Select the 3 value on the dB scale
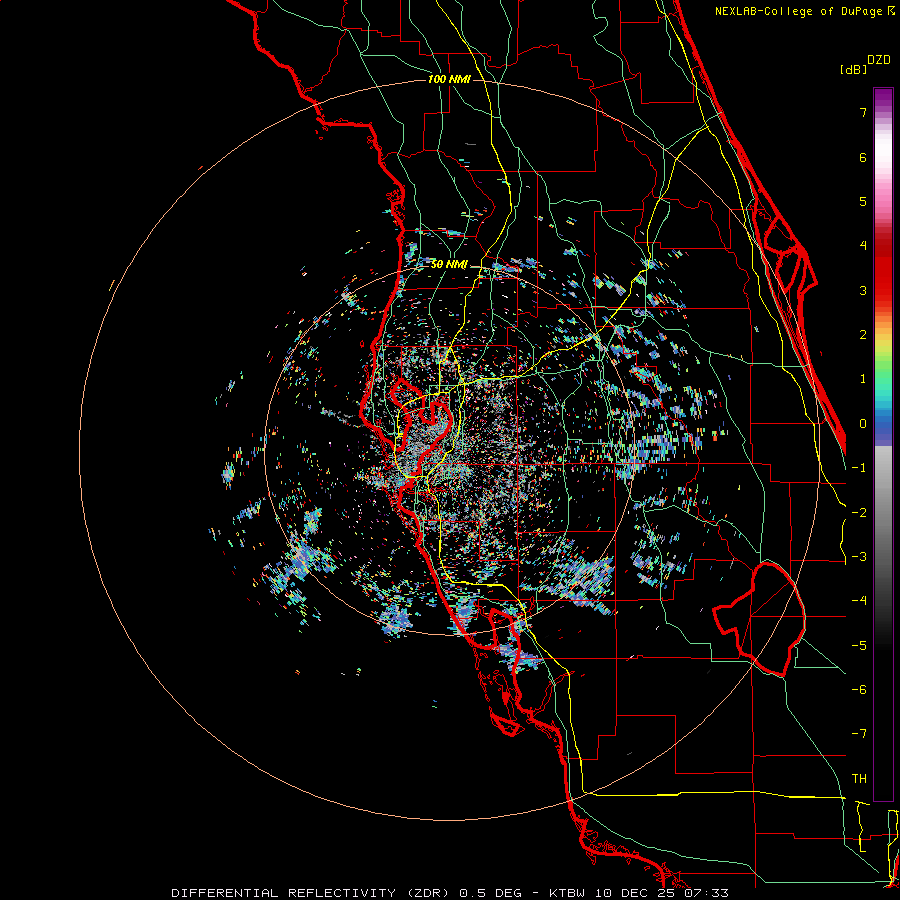 pyautogui.click(x=863, y=290)
